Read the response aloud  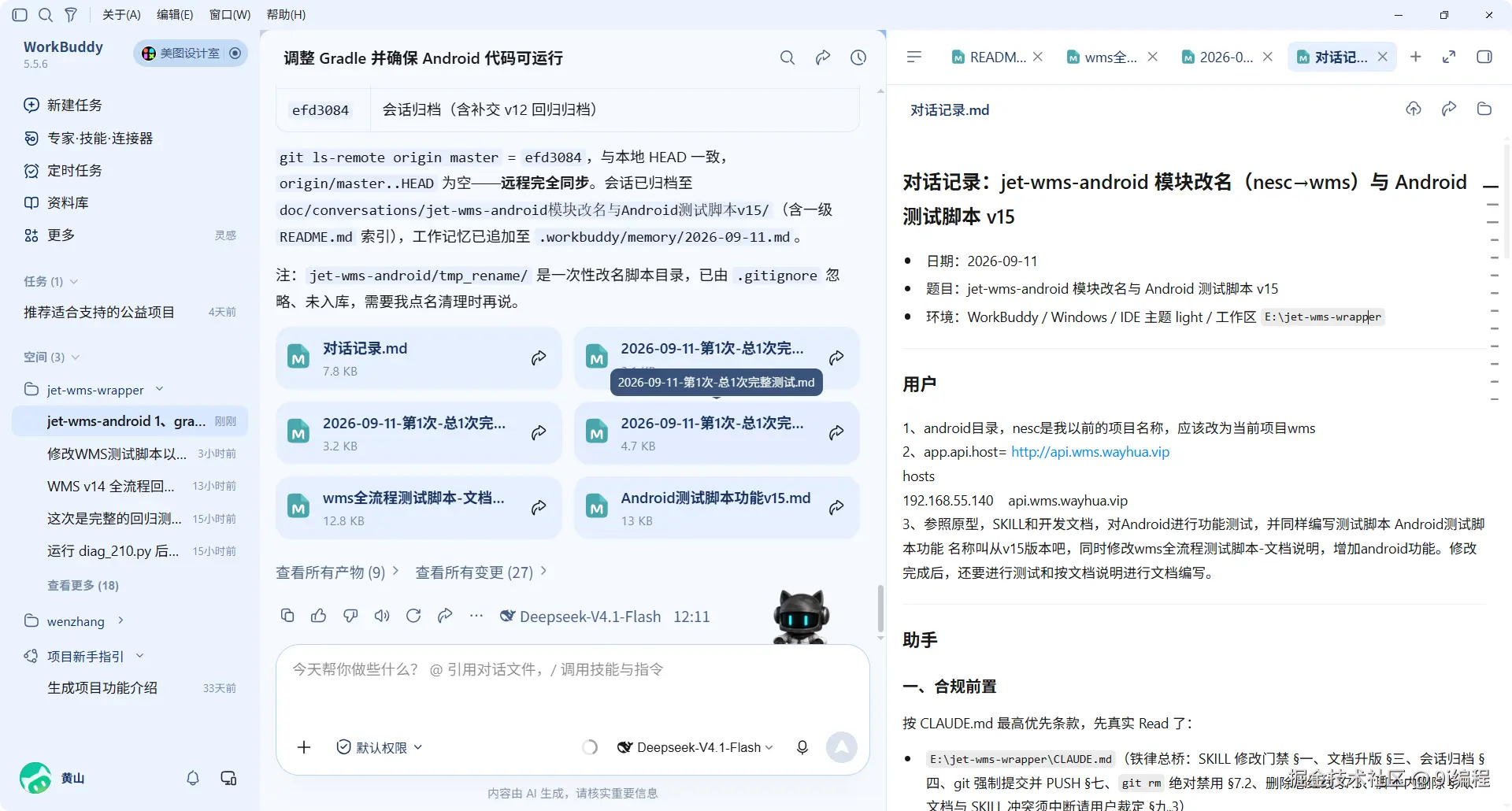[x=382, y=616]
